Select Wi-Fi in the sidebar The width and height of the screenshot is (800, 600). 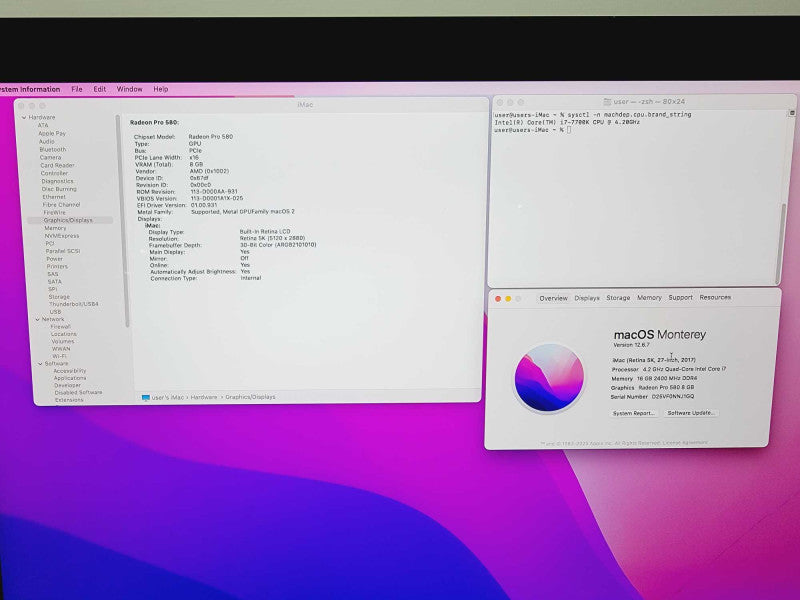coord(59,356)
